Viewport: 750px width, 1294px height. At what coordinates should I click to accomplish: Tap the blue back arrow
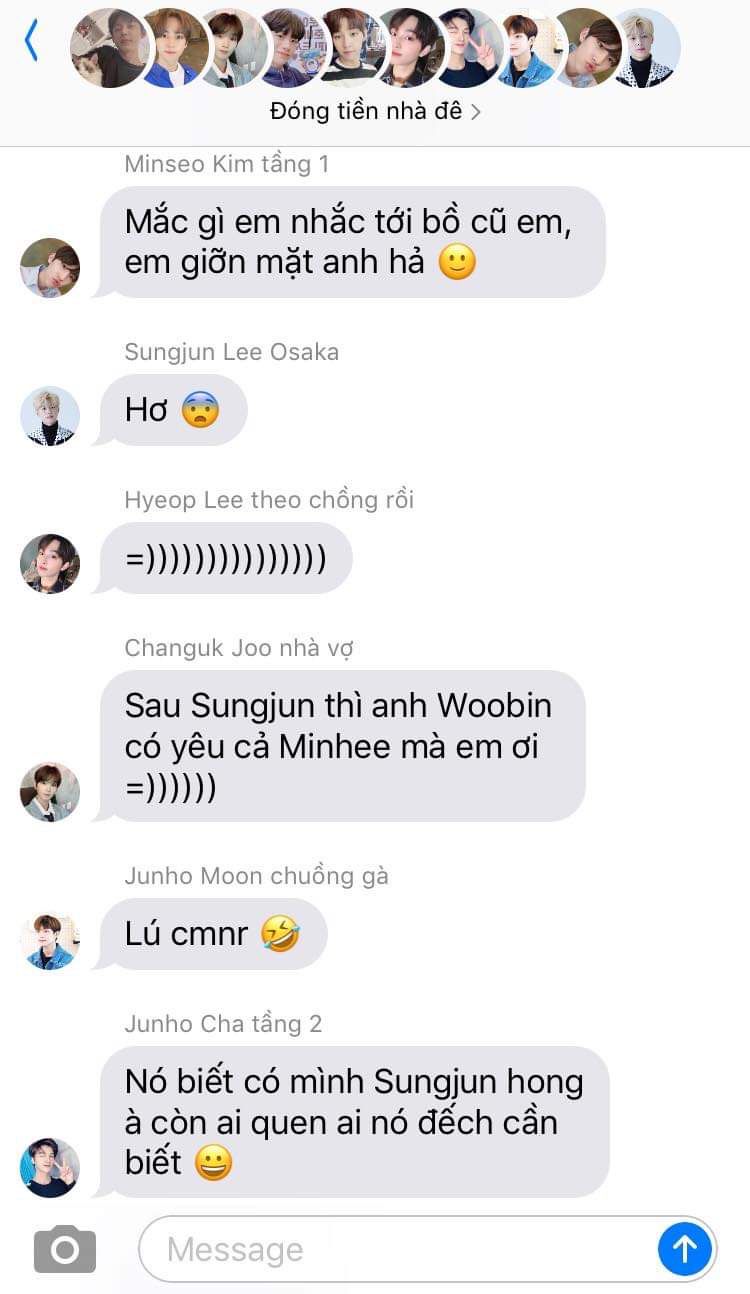pos(31,41)
